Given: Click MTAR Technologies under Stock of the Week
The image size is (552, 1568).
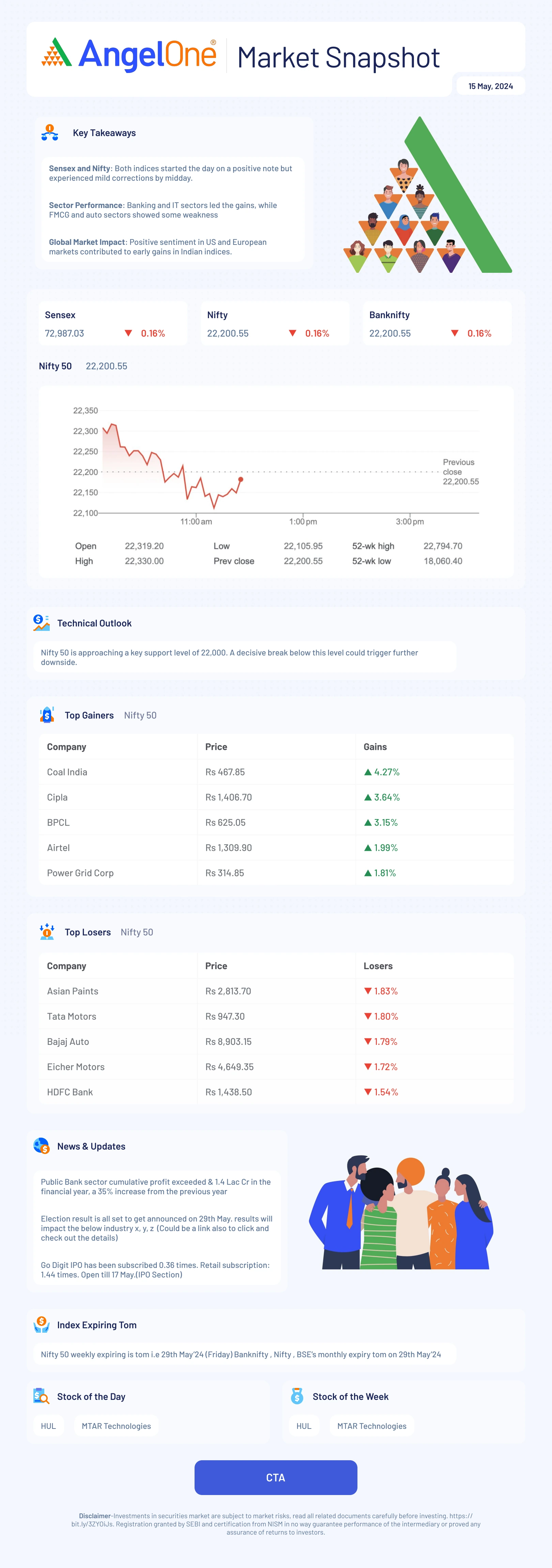Looking at the screenshot, I should (372, 1425).
